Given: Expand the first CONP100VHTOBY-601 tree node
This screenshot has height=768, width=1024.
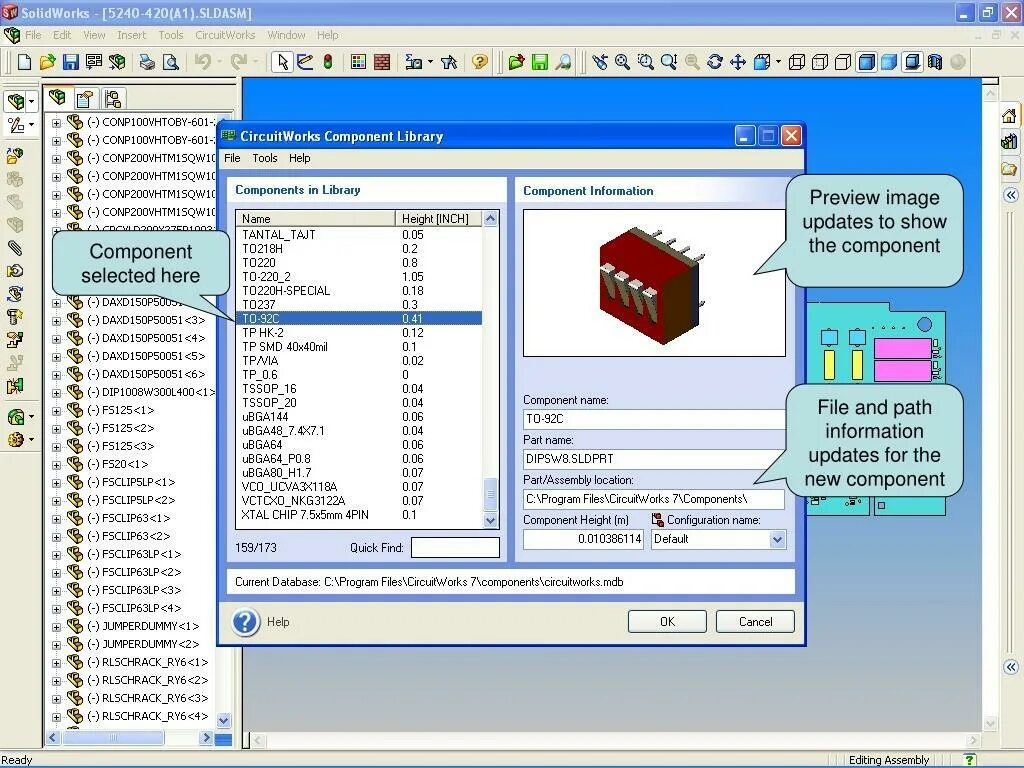Looking at the screenshot, I should click(56, 122).
